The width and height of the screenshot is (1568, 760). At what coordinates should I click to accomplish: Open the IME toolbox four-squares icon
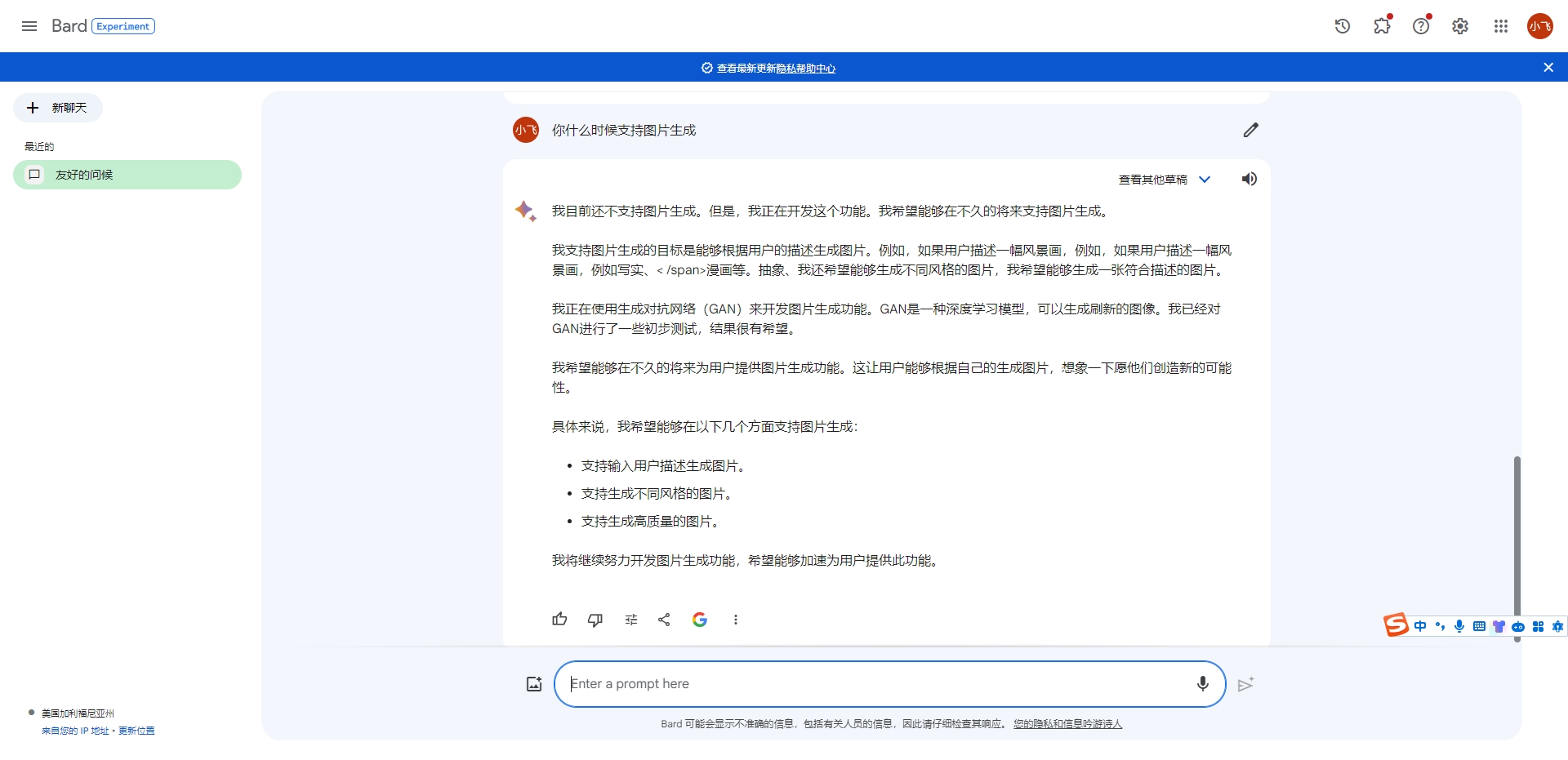[x=1538, y=626]
